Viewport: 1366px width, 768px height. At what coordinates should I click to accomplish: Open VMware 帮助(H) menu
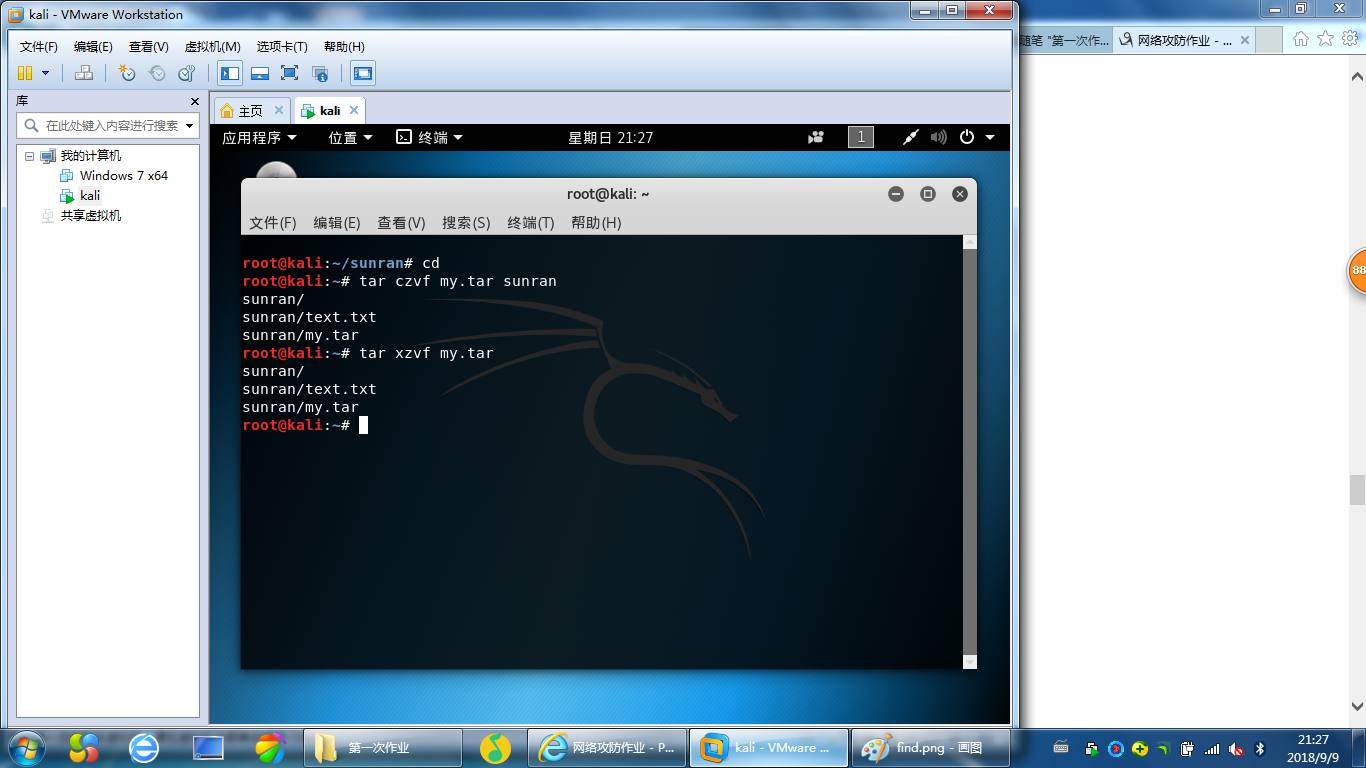point(344,47)
